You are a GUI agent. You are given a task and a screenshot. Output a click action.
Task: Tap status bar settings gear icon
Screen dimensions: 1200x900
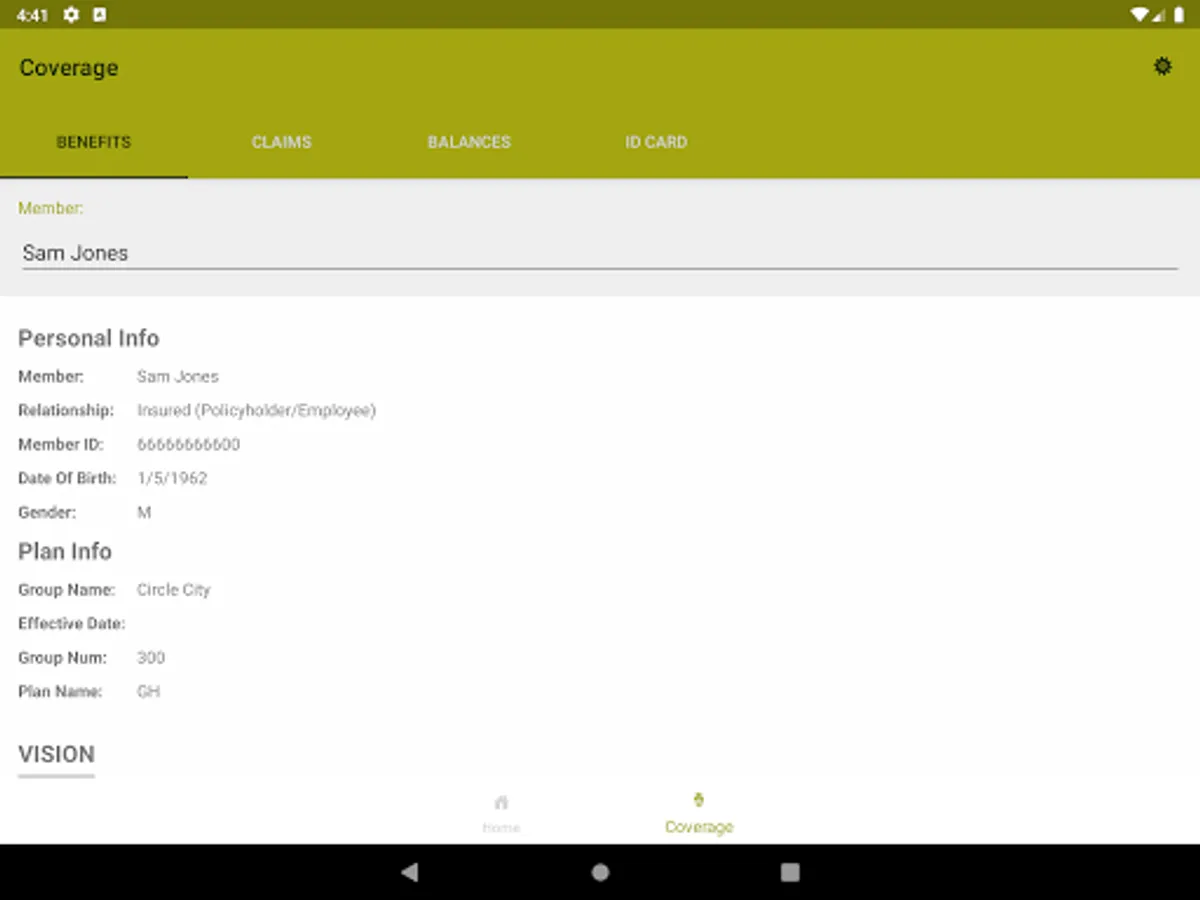71,14
